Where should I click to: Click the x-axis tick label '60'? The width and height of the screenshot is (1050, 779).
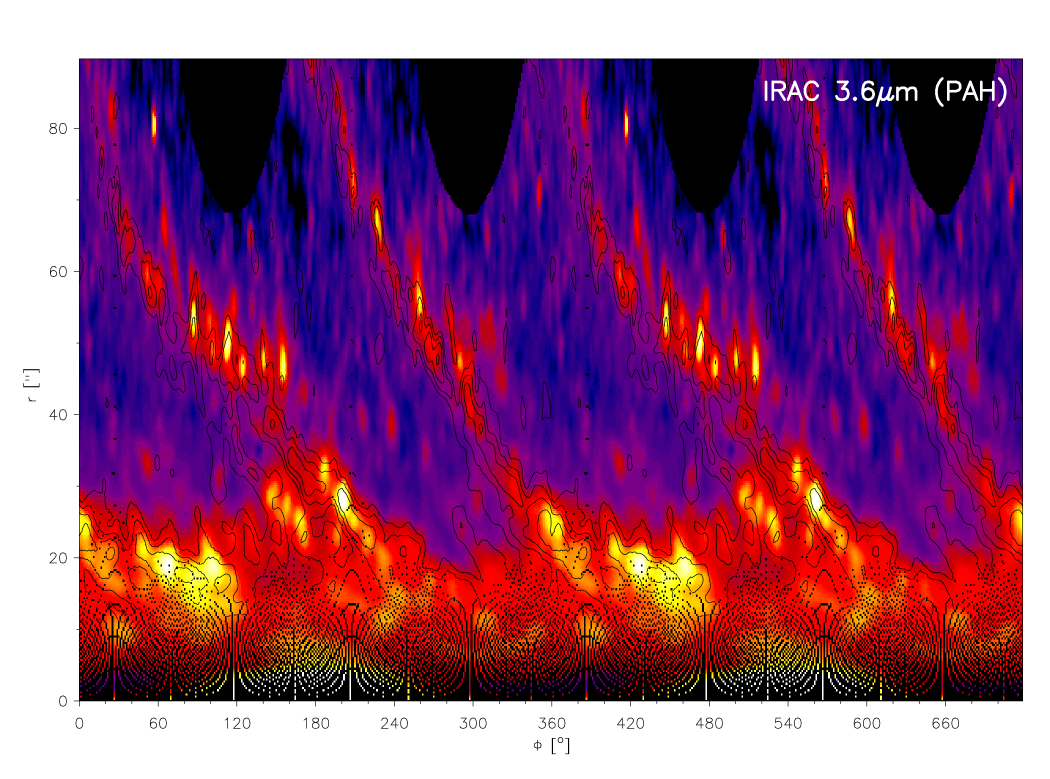[158, 723]
